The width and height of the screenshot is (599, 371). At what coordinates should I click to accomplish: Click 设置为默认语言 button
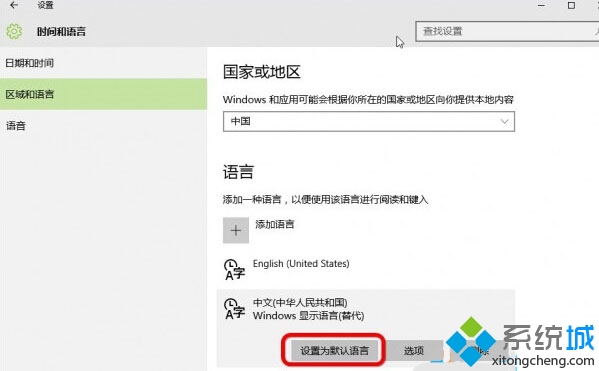(x=334, y=350)
